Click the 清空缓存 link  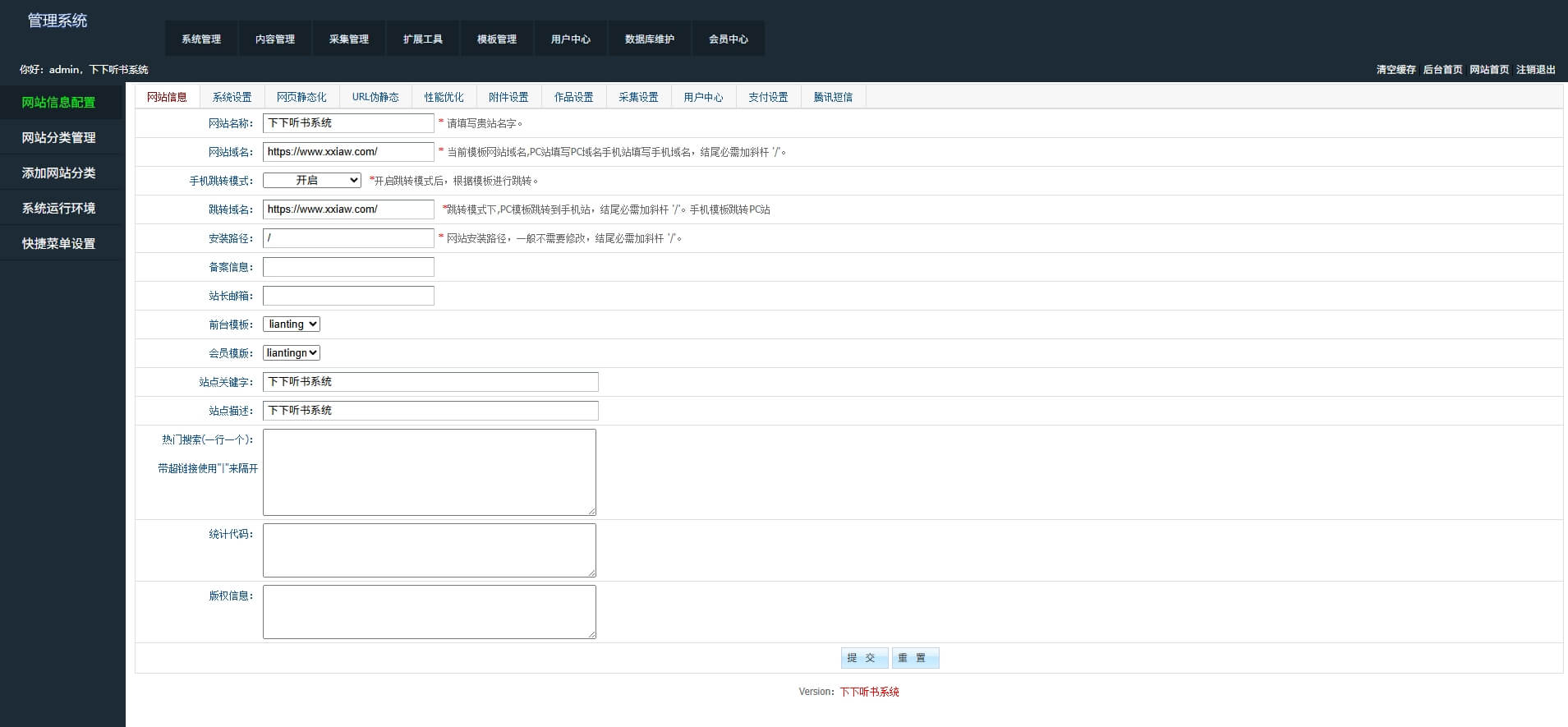pos(1396,70)
